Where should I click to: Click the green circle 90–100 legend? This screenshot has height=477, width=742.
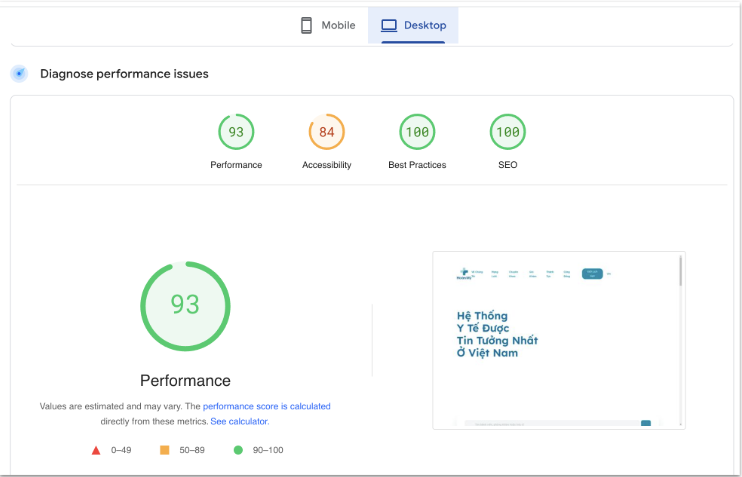pos(238,451)
